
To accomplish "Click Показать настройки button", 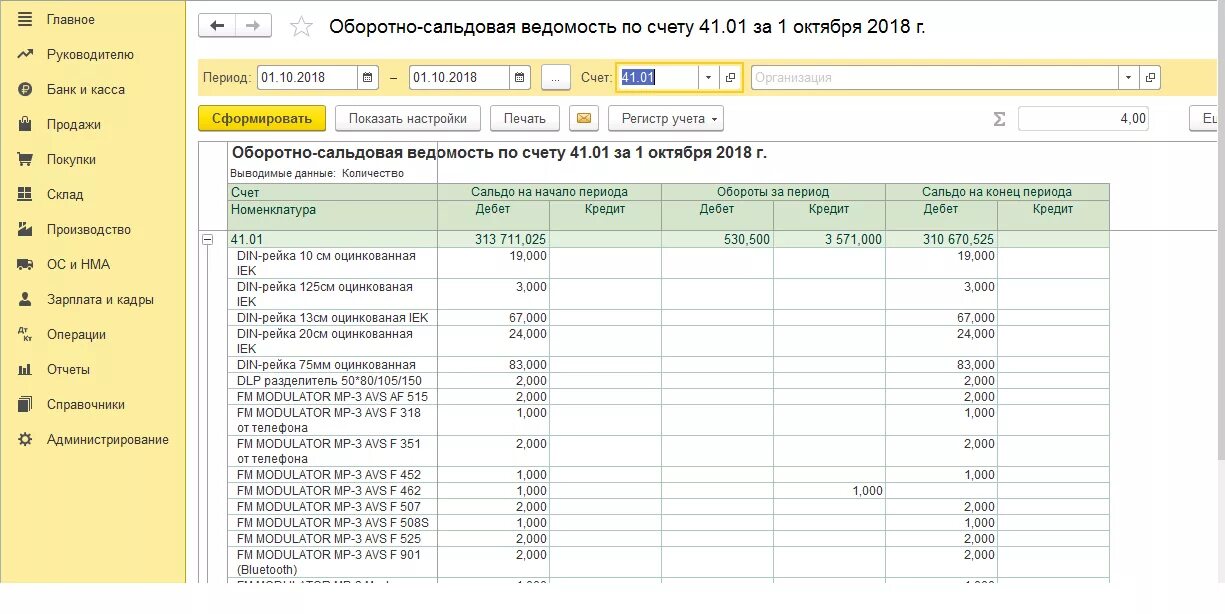I will click(x=408, y=118).
